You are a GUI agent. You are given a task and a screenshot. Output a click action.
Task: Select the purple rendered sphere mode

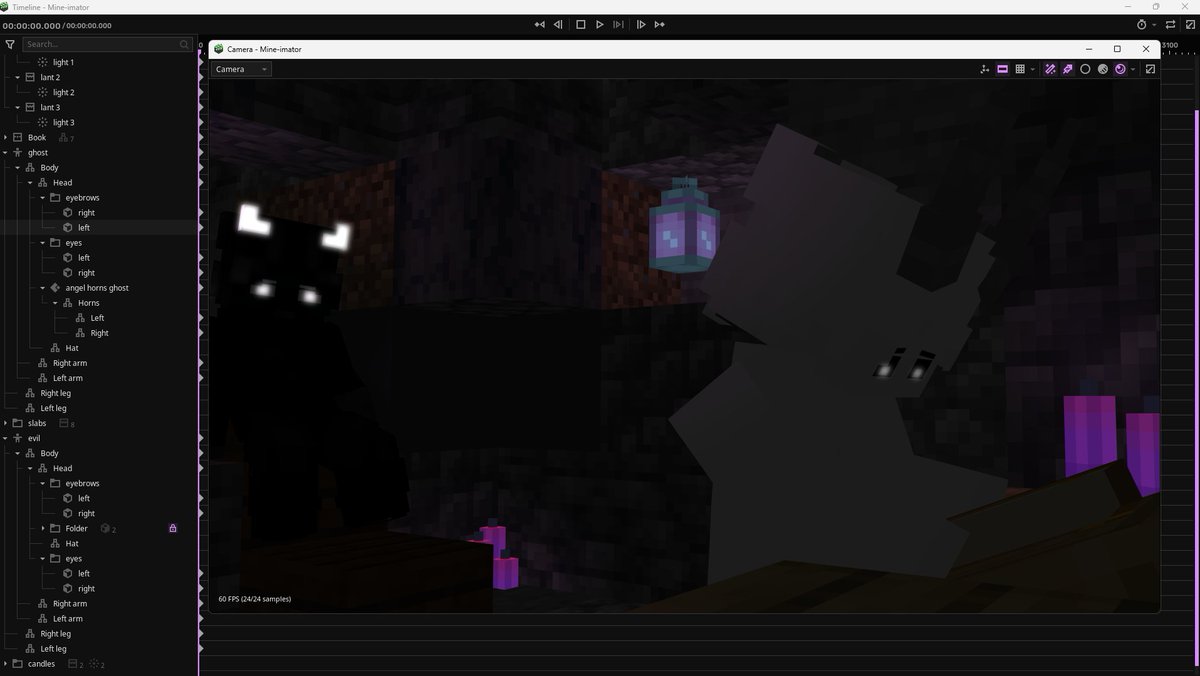click(x=1120, y=69)
